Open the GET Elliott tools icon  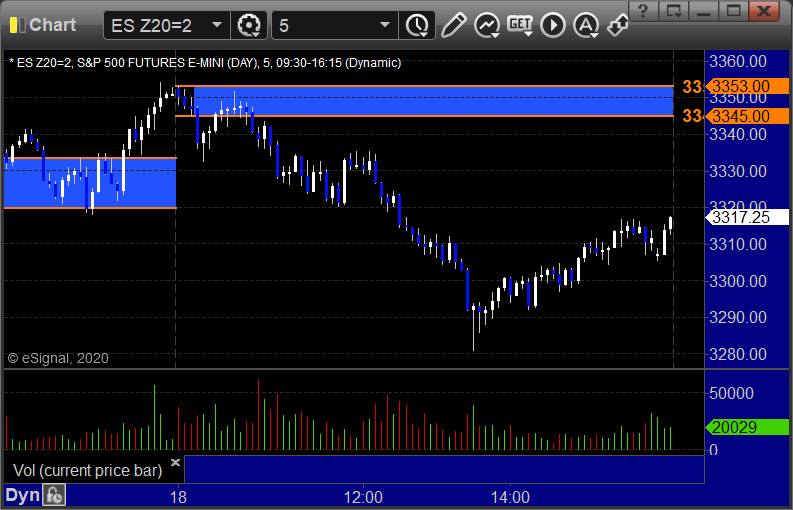[520, 25]
